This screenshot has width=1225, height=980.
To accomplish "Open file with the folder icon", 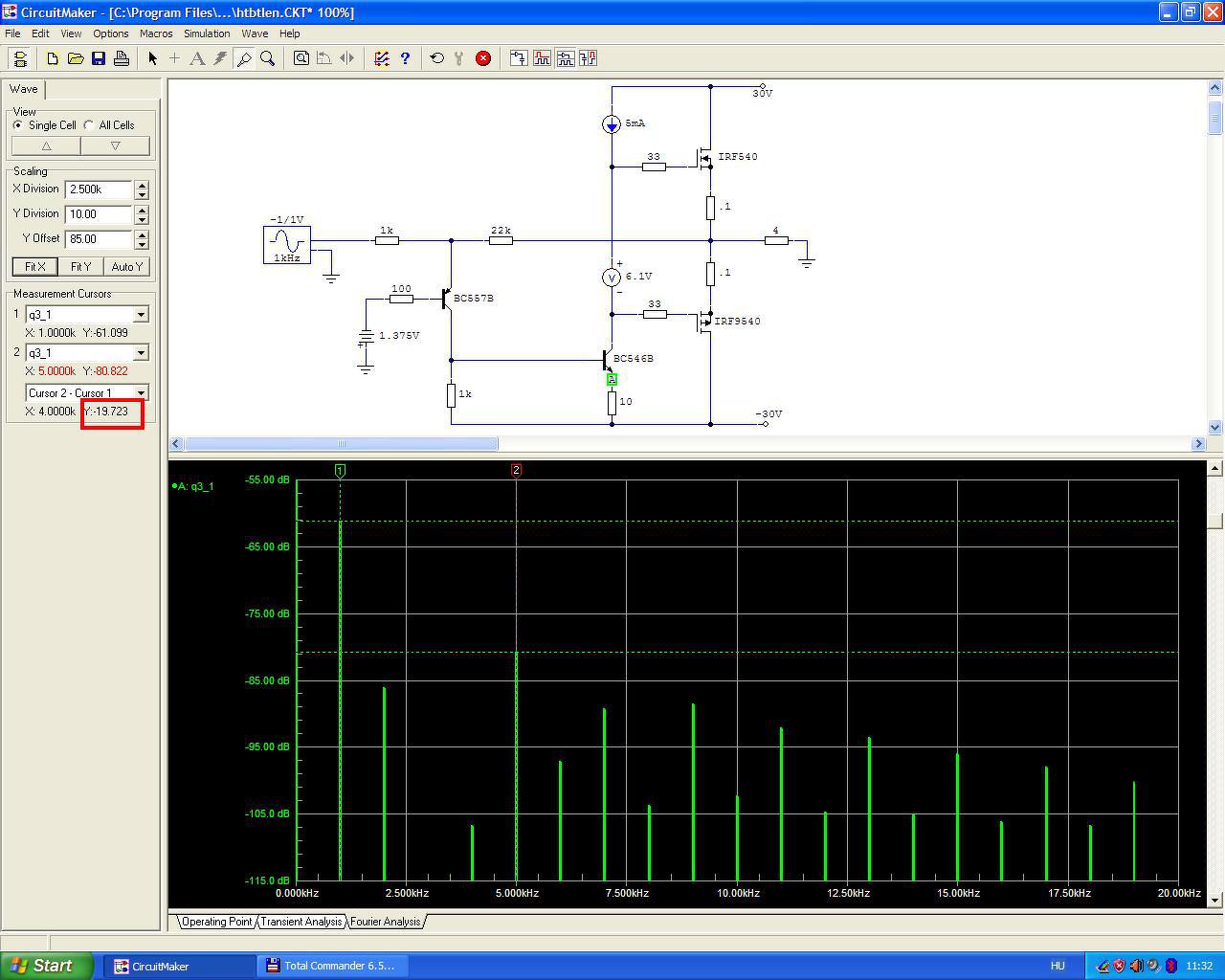I will 76,58.
